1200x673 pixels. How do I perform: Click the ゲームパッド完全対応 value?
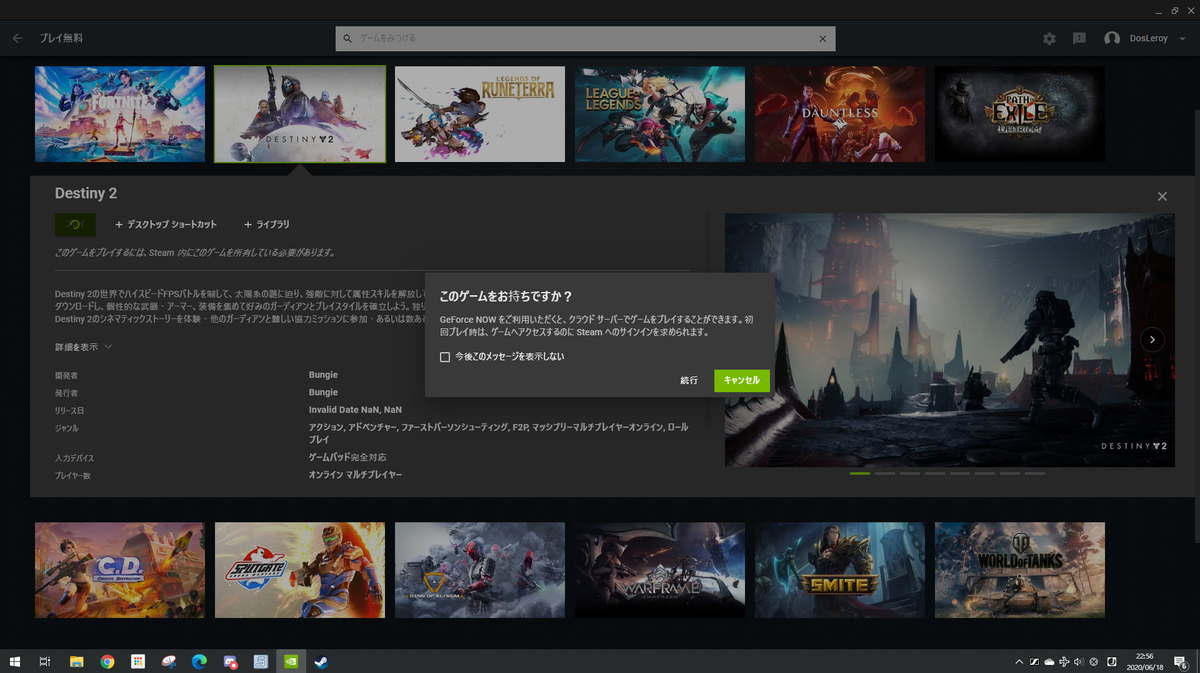pyautogui.click(x=348, y=457)
